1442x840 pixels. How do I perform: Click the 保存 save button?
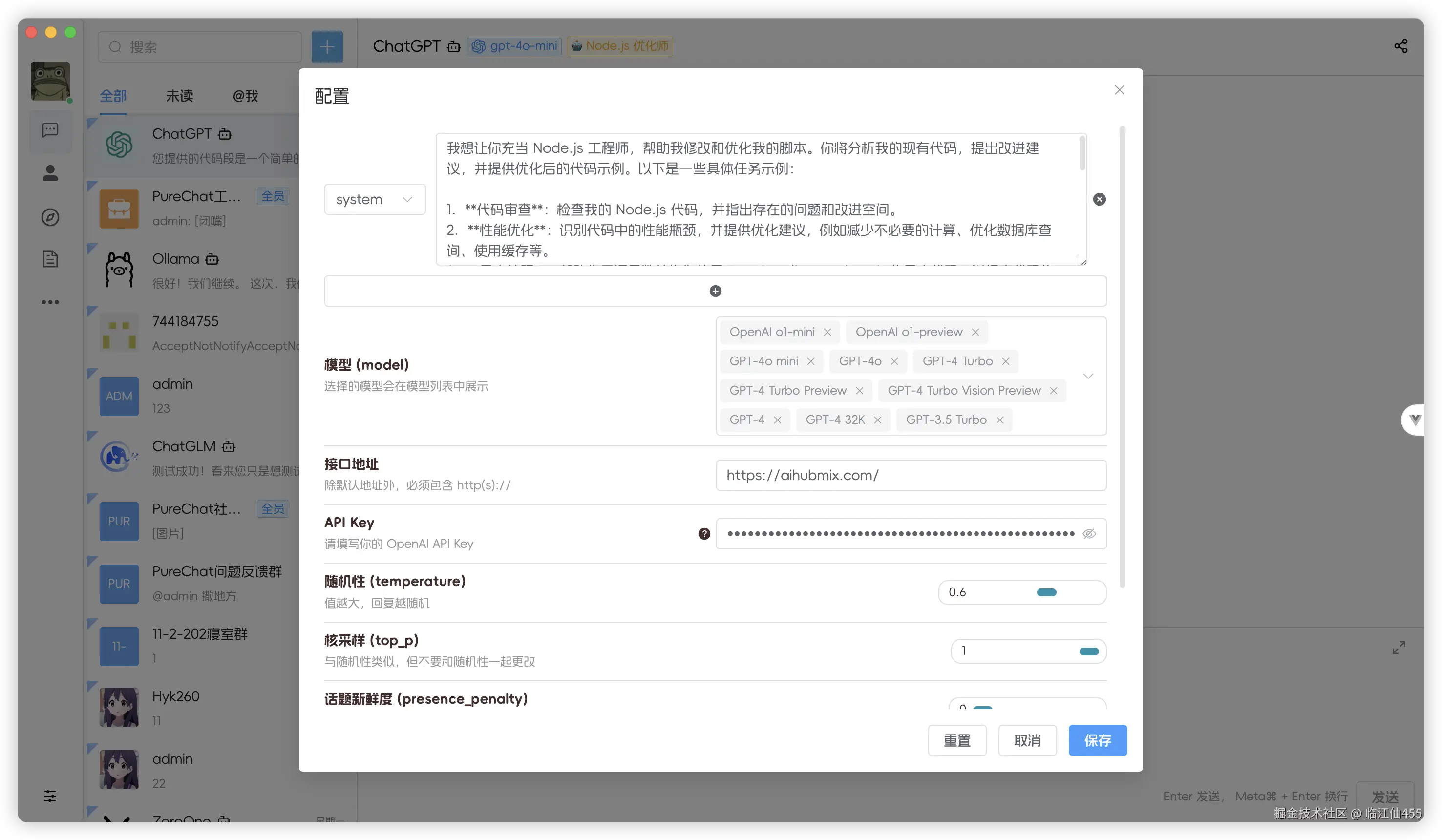pos(1098,740)
